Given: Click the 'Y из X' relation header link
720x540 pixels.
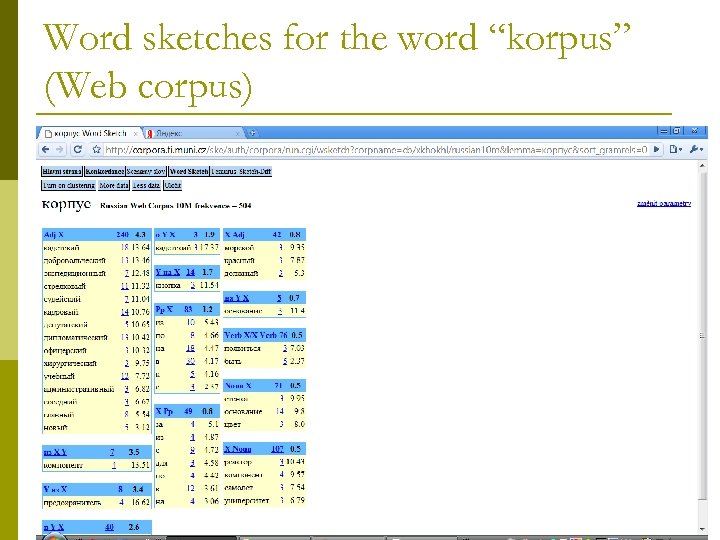Looking at the screenshot, I should (167, 272).
